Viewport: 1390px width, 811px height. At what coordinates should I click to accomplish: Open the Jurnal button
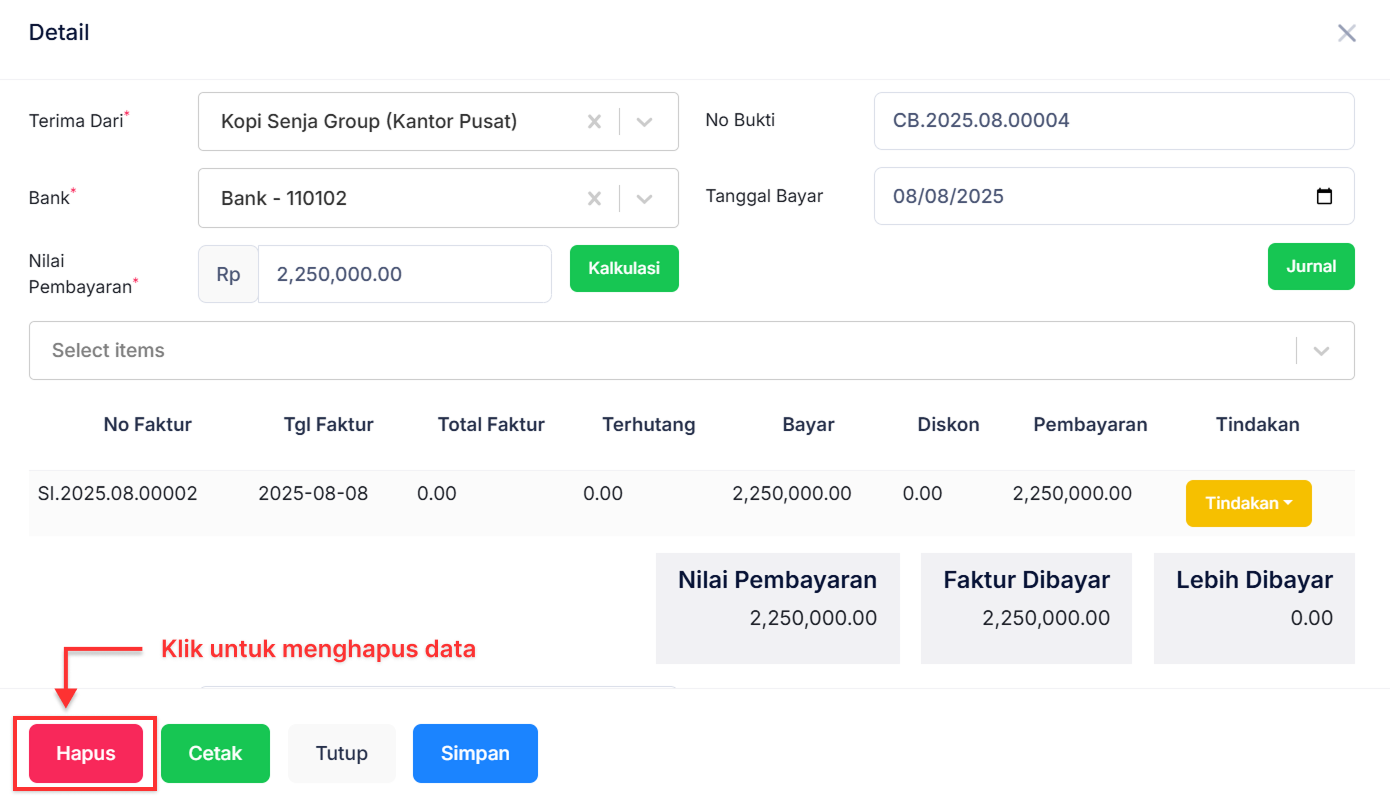(1310, 267)
